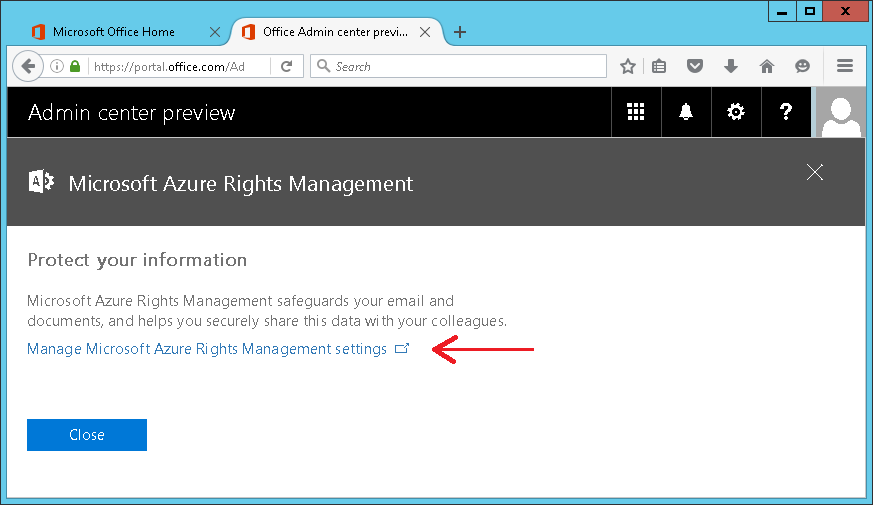Viewport: 873px width, 505px height.
Task: Close the Azure Rights Management panel with X
Action: click(x=815, y=172)
